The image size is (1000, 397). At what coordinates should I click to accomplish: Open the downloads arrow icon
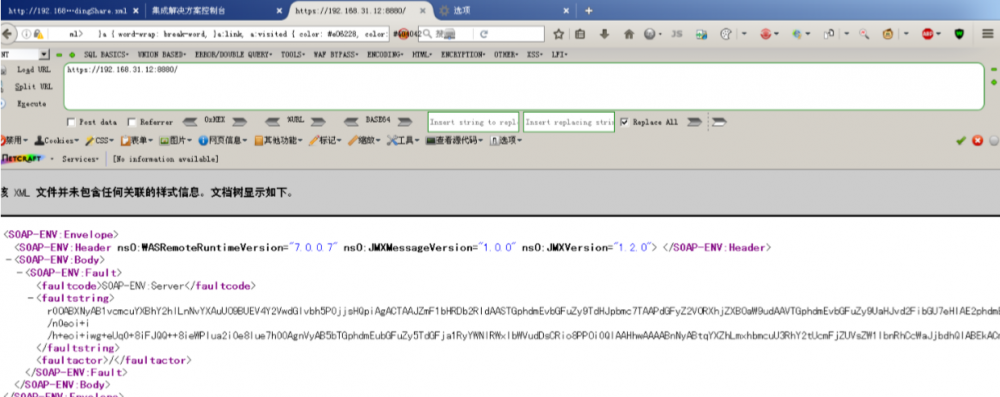click(605, 34)
